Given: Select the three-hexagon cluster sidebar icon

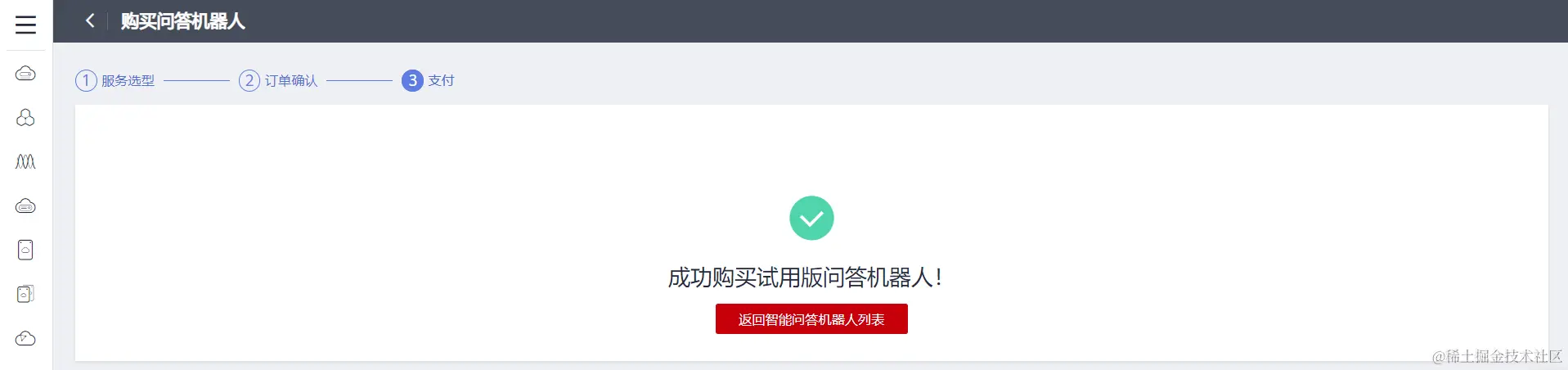Looking at the screenshot, I should click(x=25, y=118).
